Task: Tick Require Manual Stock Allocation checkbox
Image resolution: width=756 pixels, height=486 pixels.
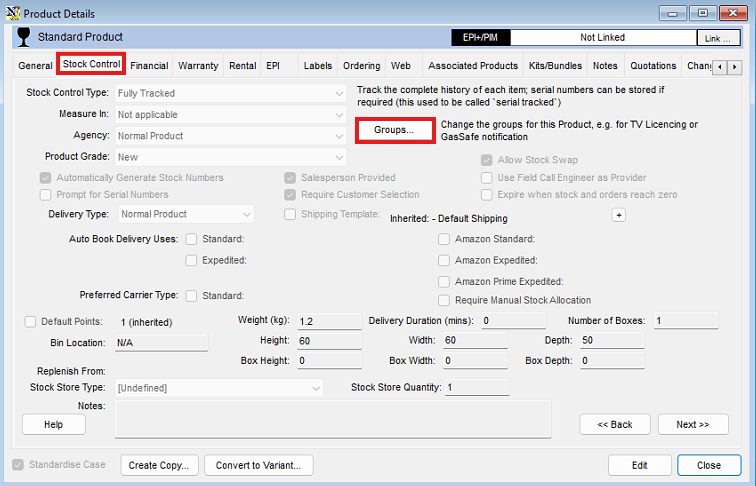Action: pyautogui.click(x=444, y=300)
